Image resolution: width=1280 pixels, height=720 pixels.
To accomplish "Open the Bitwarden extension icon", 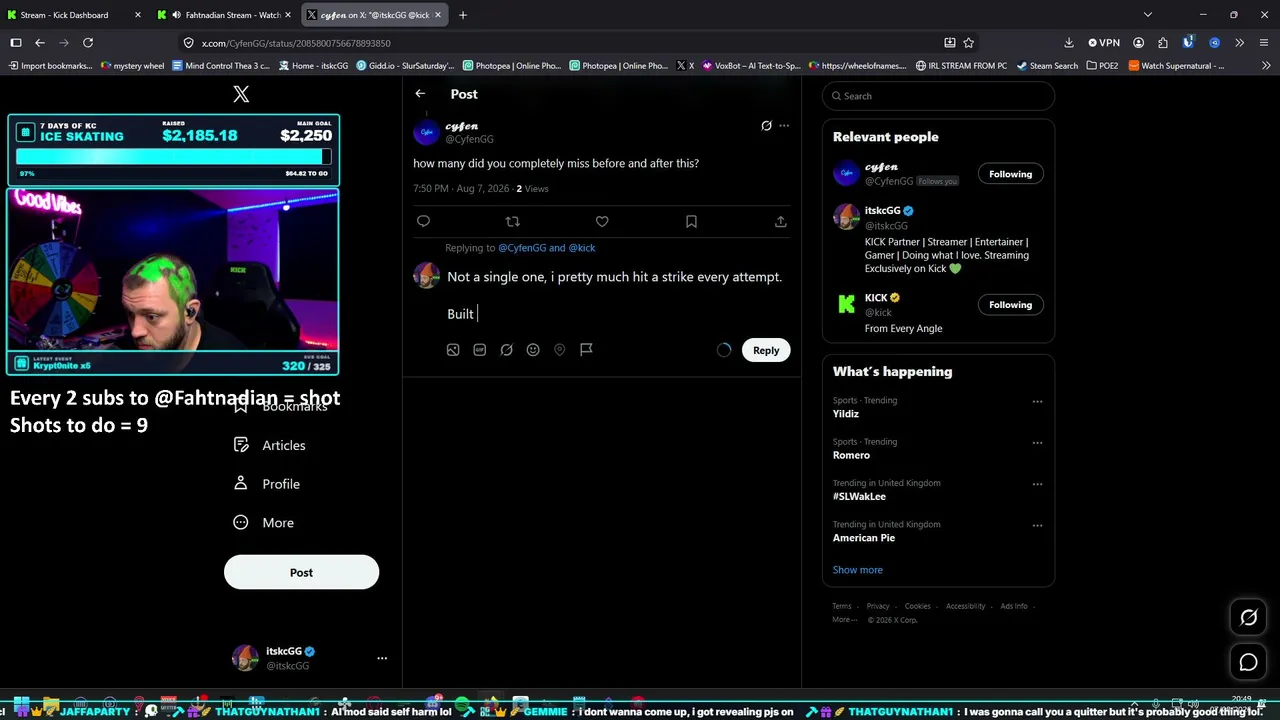I will [1188, 43].
